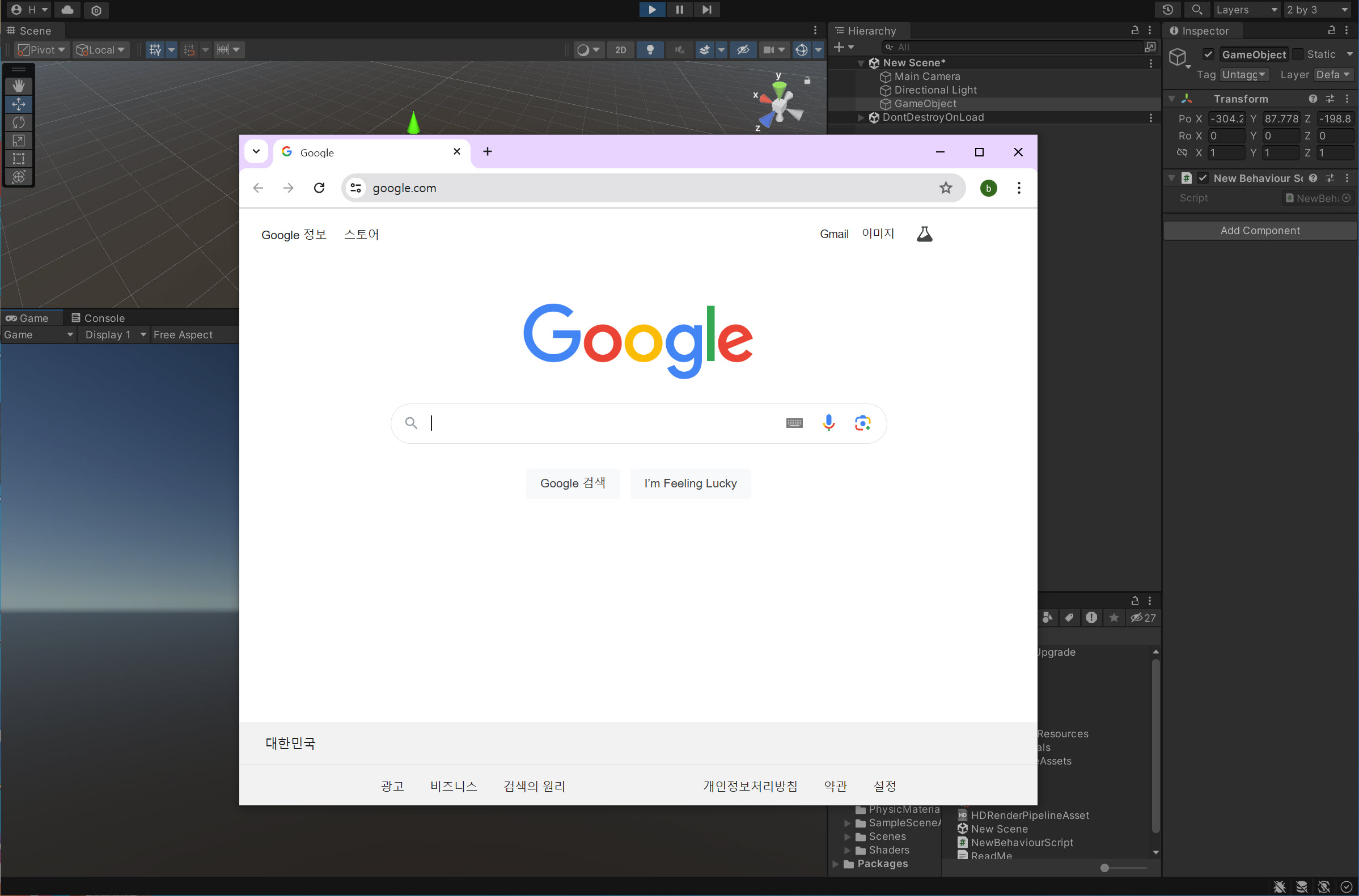
Task: Open Google Labs flask icon
Action: (x=924, y=234)
